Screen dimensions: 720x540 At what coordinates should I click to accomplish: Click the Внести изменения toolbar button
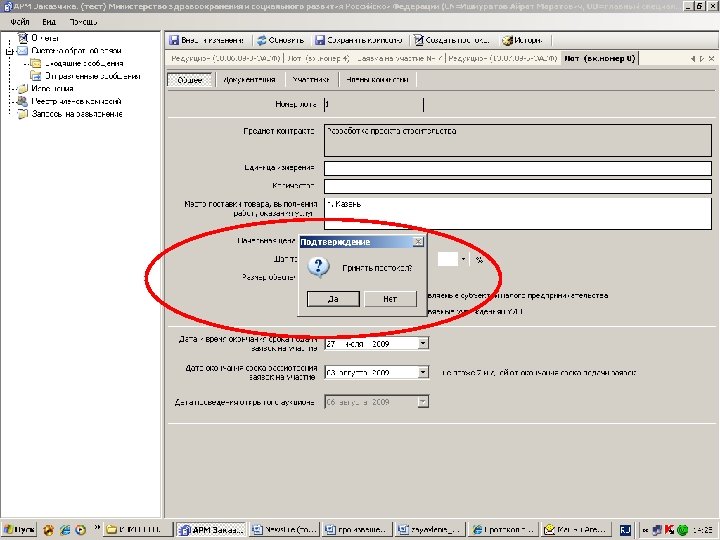(x=206, y=40)
